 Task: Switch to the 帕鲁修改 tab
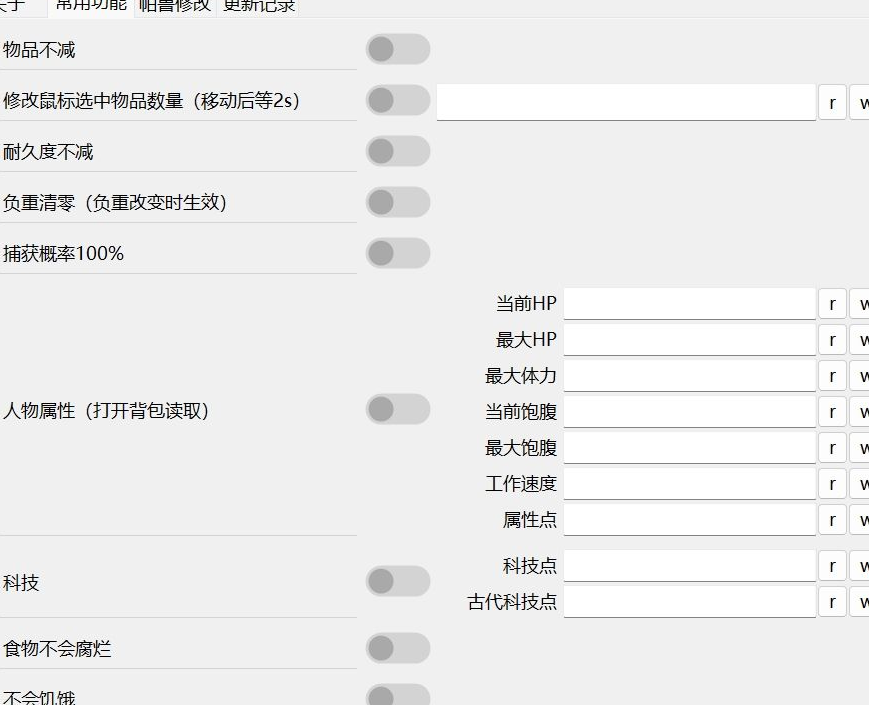(x=175, y=5)
